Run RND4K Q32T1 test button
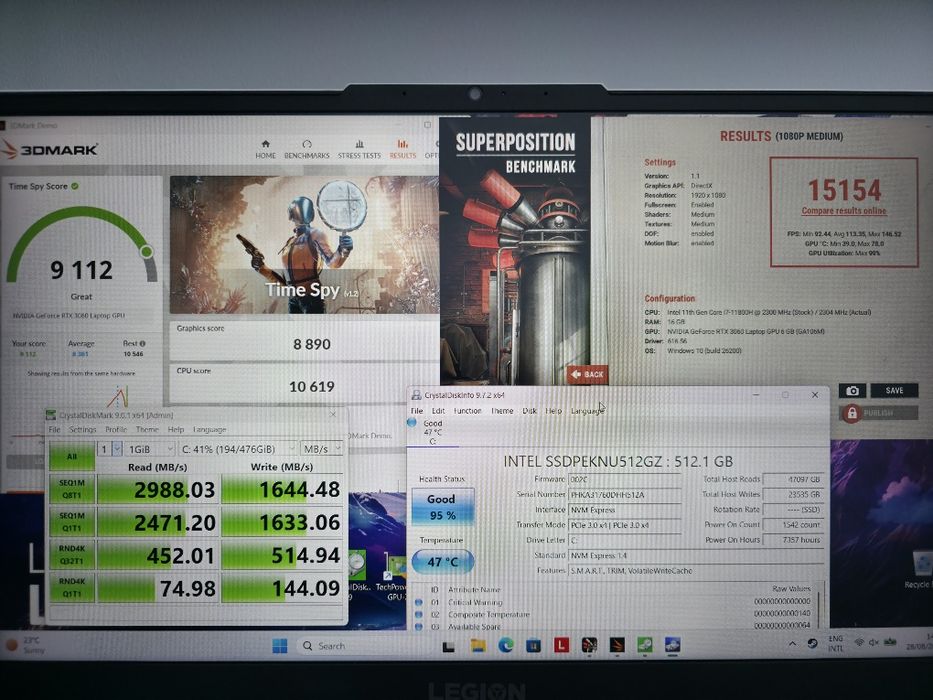933x700 pixels. tap(72, 555)
